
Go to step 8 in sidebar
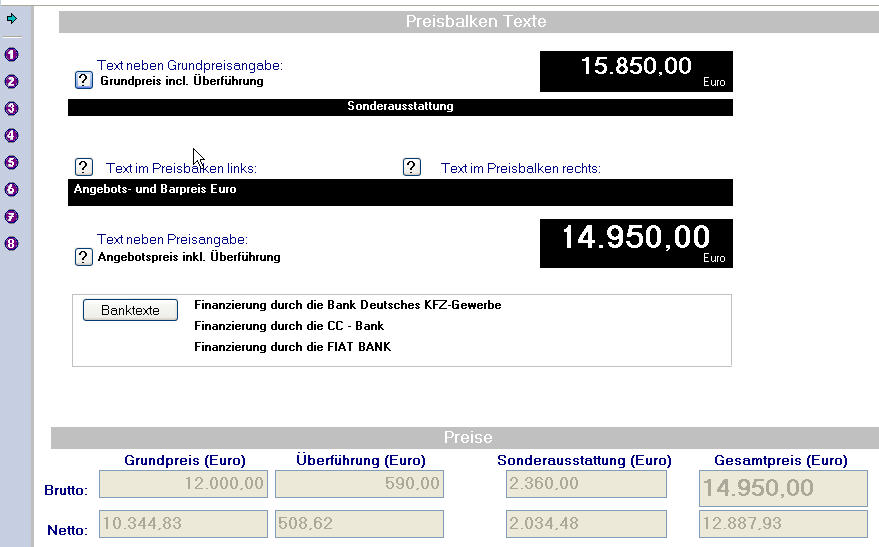pos(12,243)
